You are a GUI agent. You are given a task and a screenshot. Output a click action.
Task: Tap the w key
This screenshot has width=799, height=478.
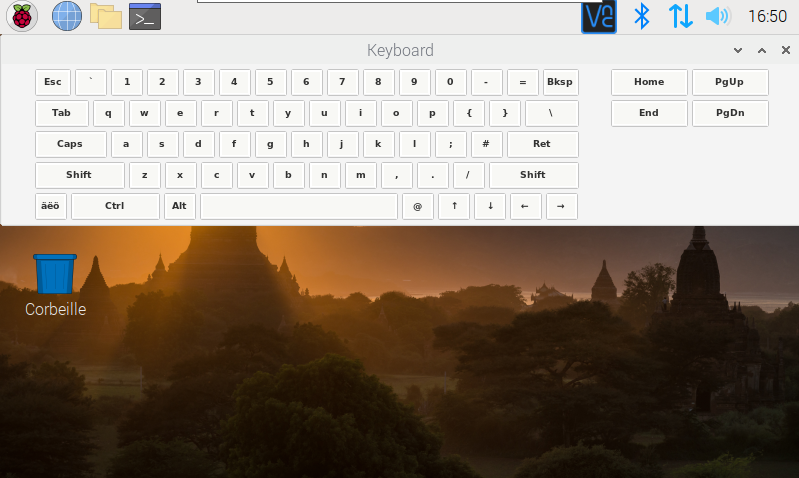tap(145, 113)
